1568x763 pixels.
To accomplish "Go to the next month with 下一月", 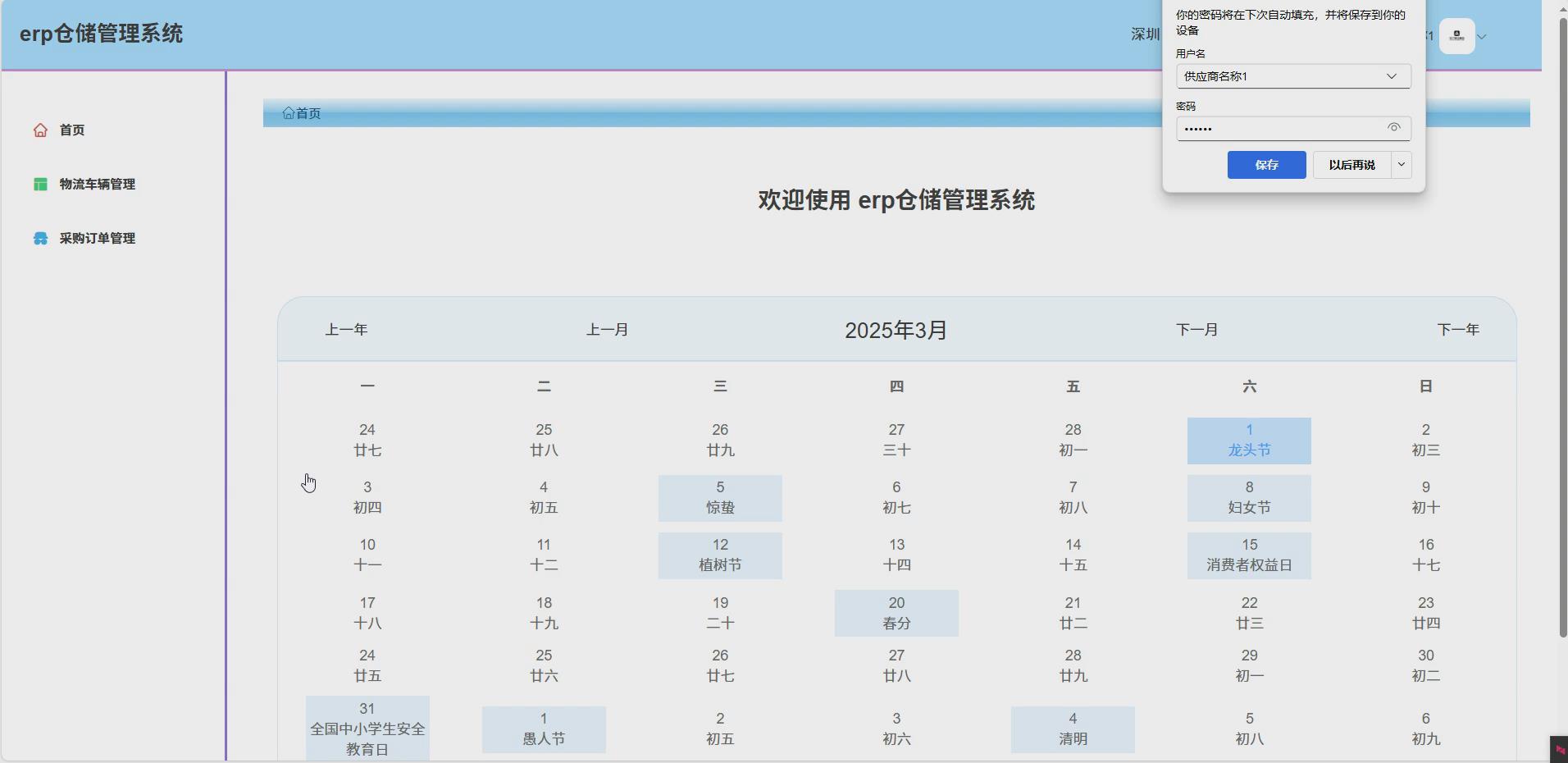I will 1197,330.
